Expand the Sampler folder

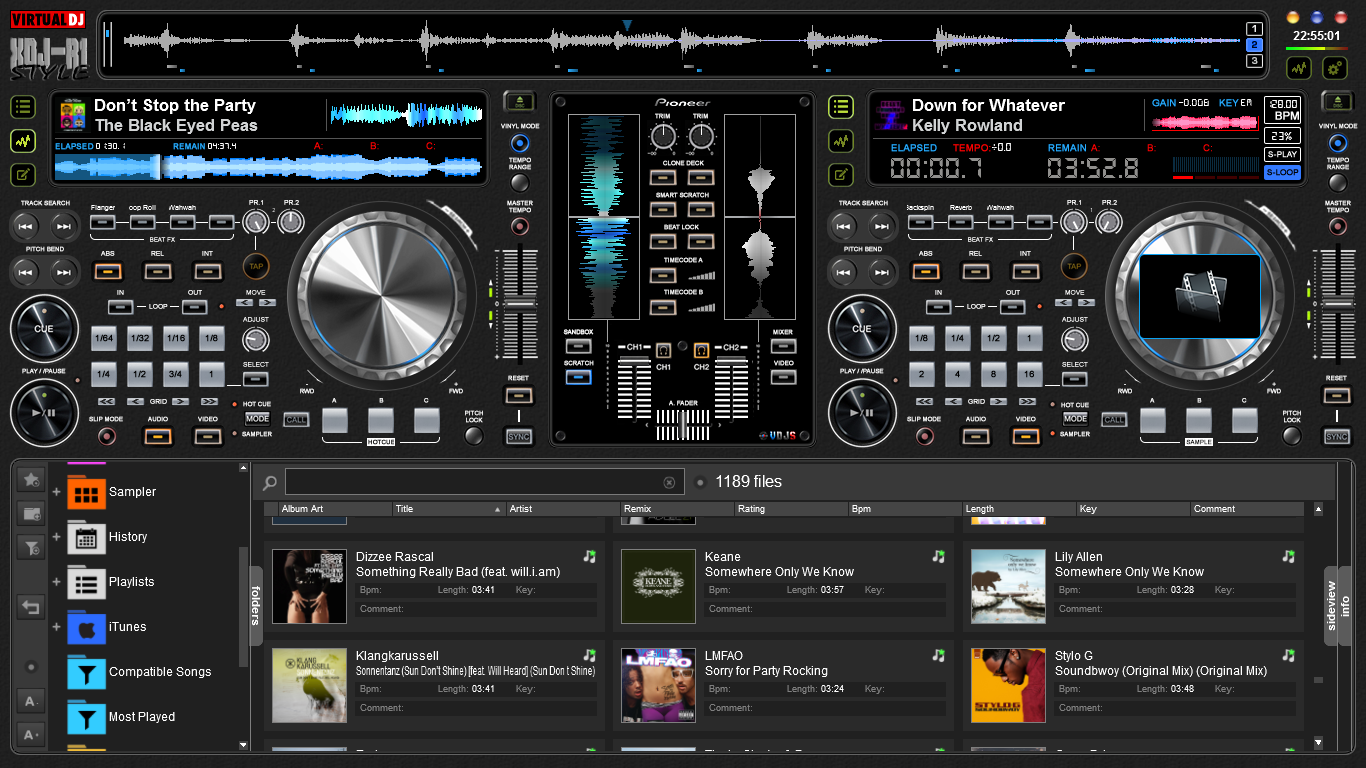(x=56, y=492)
